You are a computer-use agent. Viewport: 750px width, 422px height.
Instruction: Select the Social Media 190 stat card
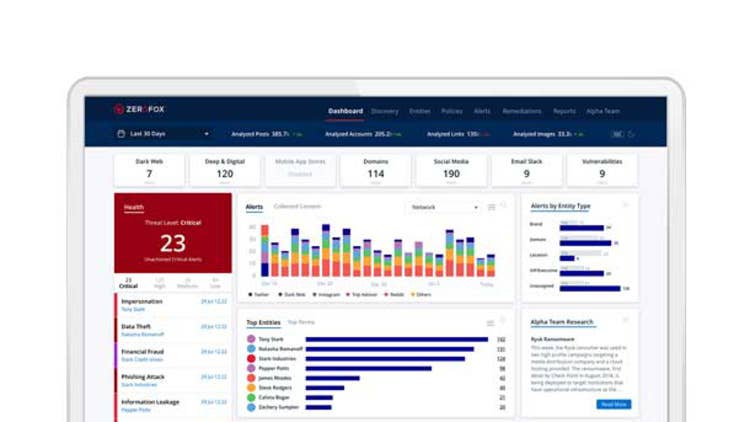[x=451, y=170]
